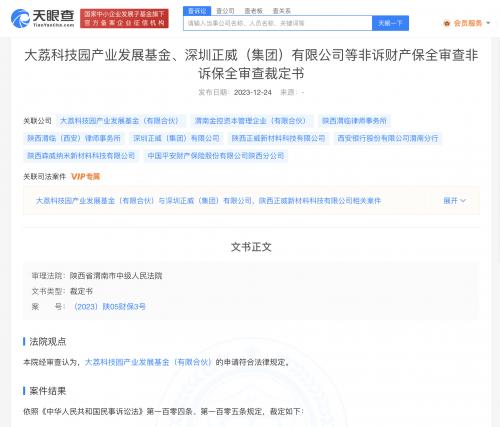Viewport: 500px width, 427px height.
Task: Open 渭南金控资本管理企业（有限合伙）tag
Action: tap(252, 121)
